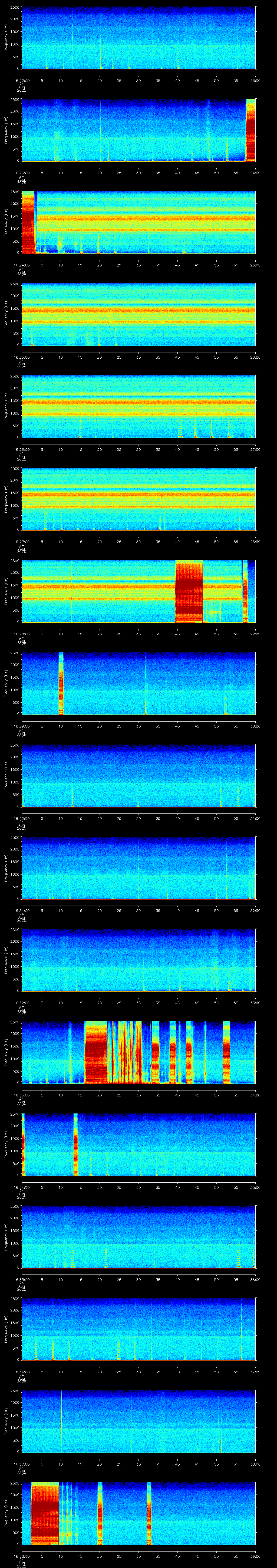This screenshot has height=1568, width=277.
Task: Choose the spectrogram panel starting at 16:36:00
Action: point(138,1329)
